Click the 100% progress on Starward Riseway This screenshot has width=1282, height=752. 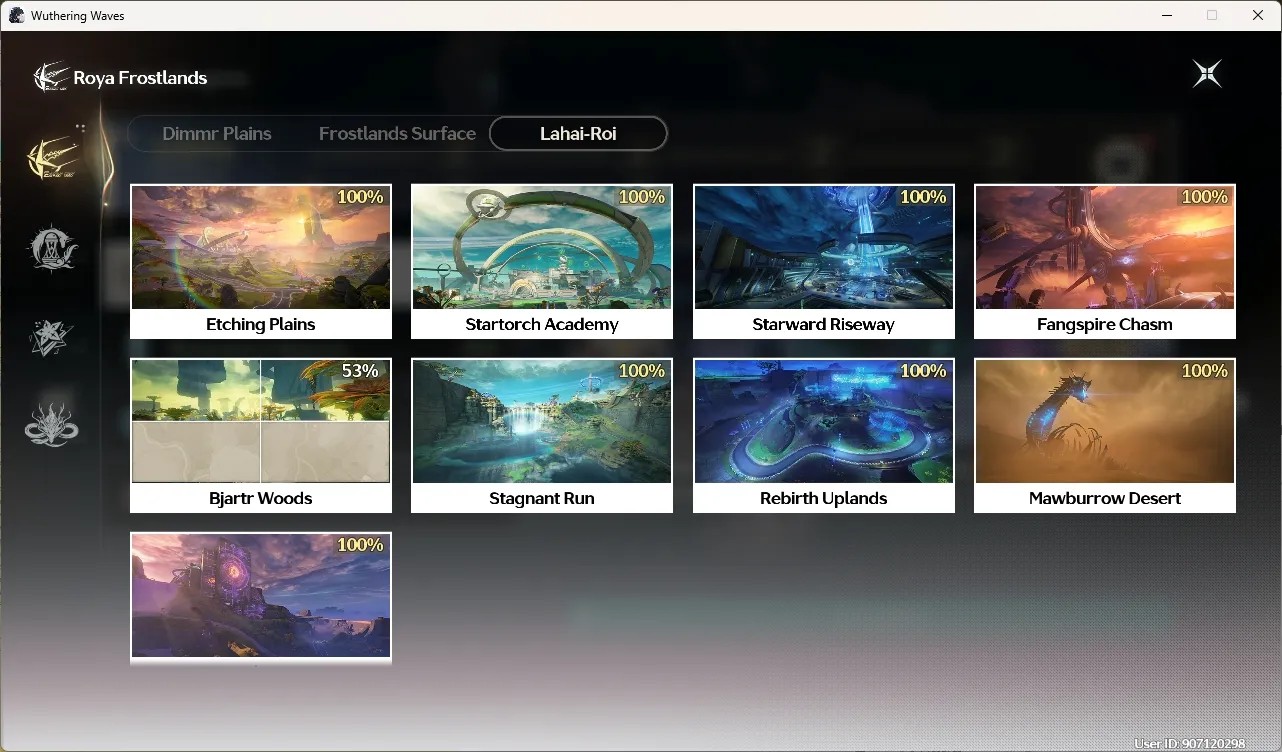[x=923, y=197]
